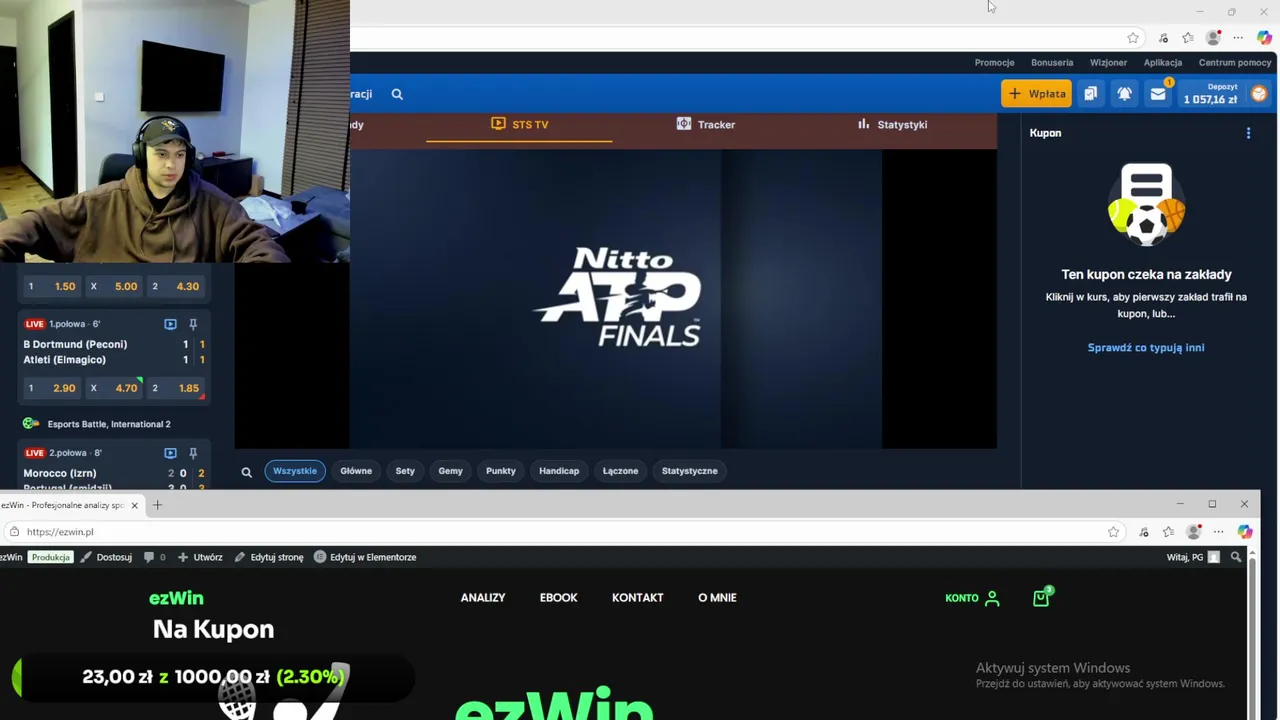Image resolution: width=1280 pixels, height=720 pixels.
Task: Click the Nitto ATP Finals video stream
Action: [x=616, y=298]
